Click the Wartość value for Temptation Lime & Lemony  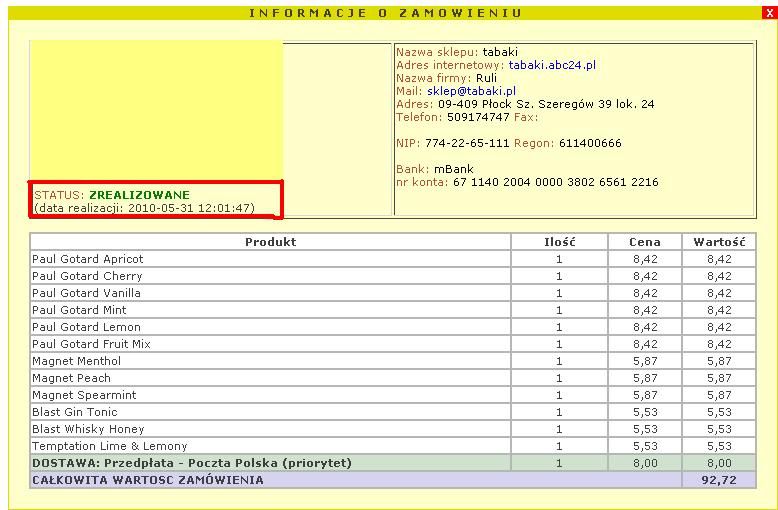719,446
